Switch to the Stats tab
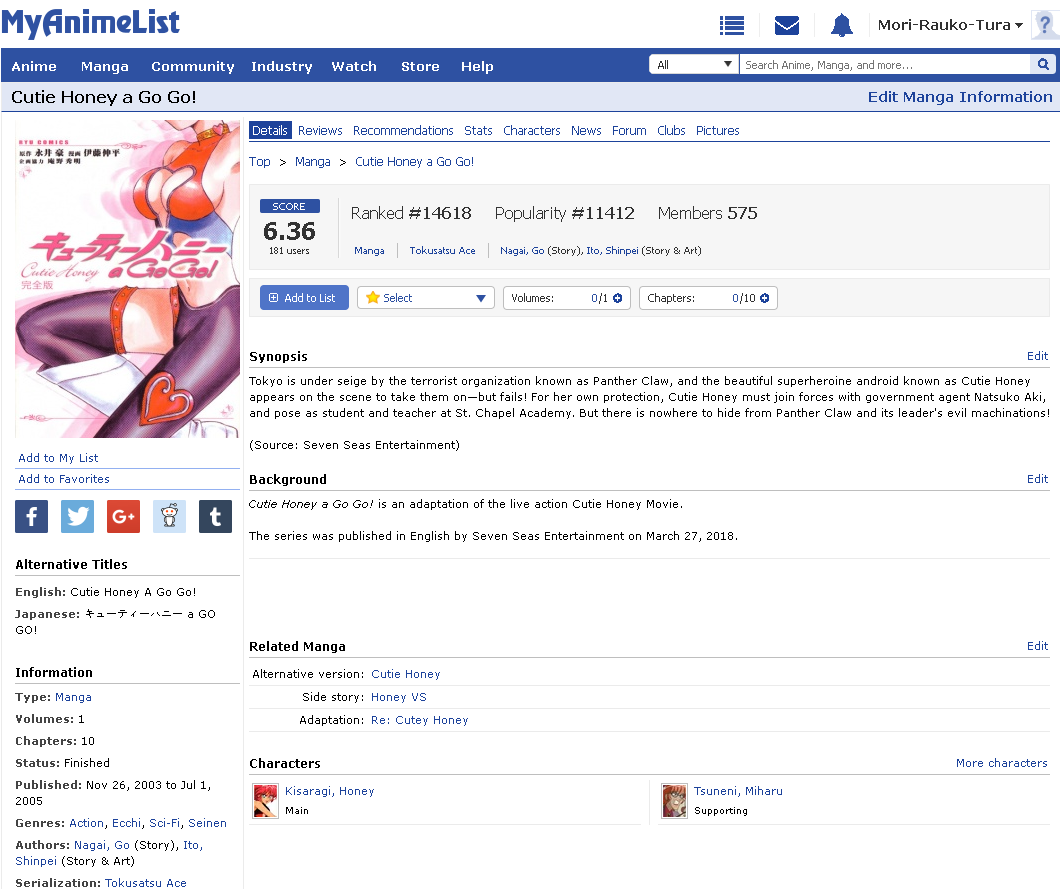The height and width of the screenshot is (889, 1060). tap(478, 130)
